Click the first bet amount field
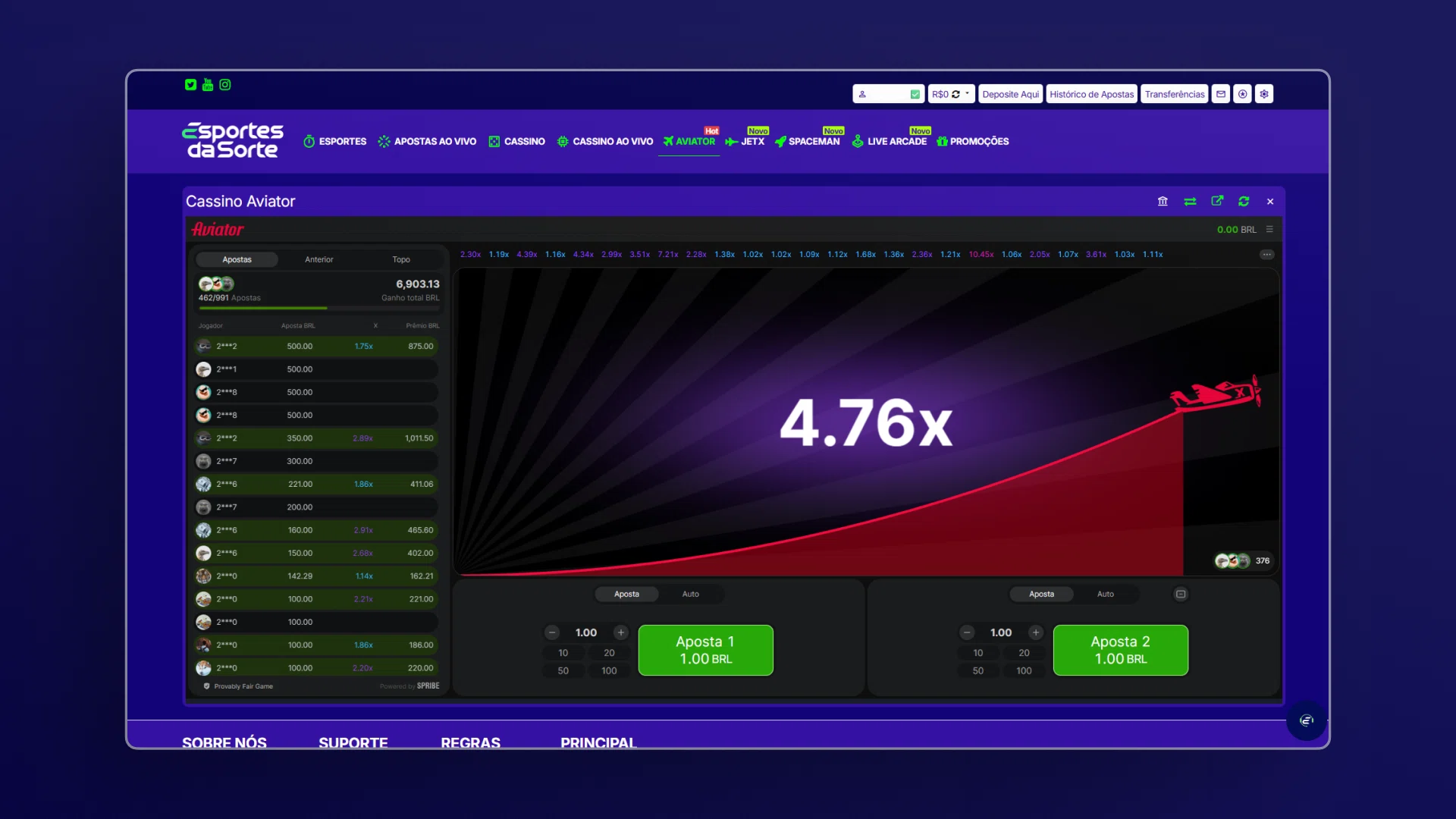1456x819 pixels. (x=586, y=632)
